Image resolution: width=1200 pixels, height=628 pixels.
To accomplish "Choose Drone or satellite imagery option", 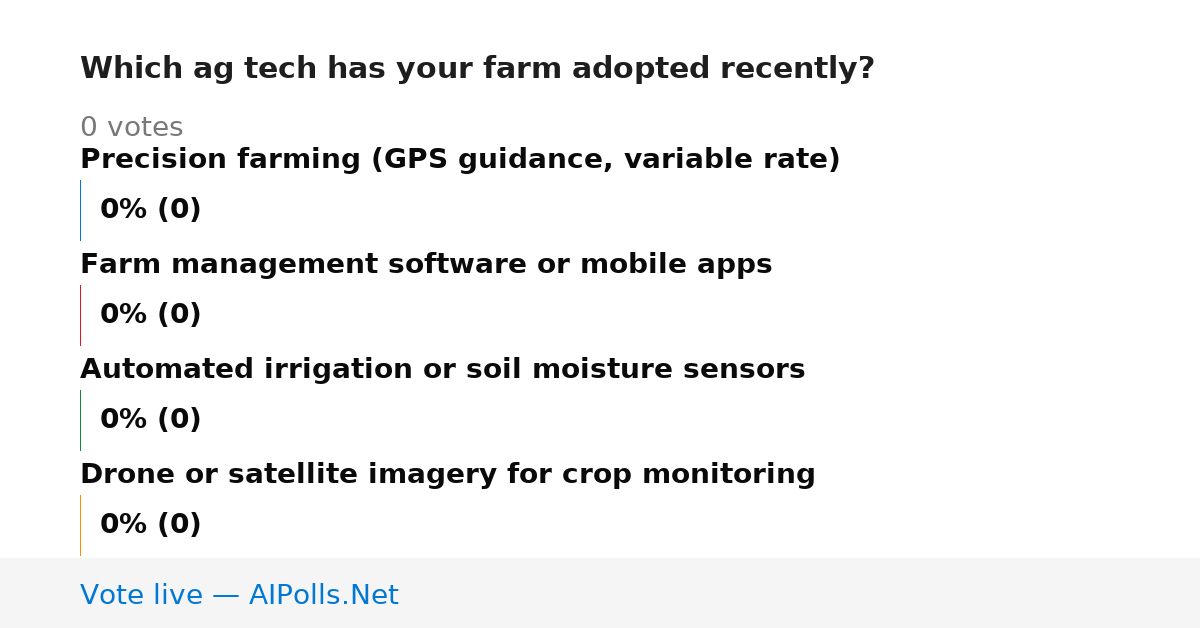I will (448, 475).
